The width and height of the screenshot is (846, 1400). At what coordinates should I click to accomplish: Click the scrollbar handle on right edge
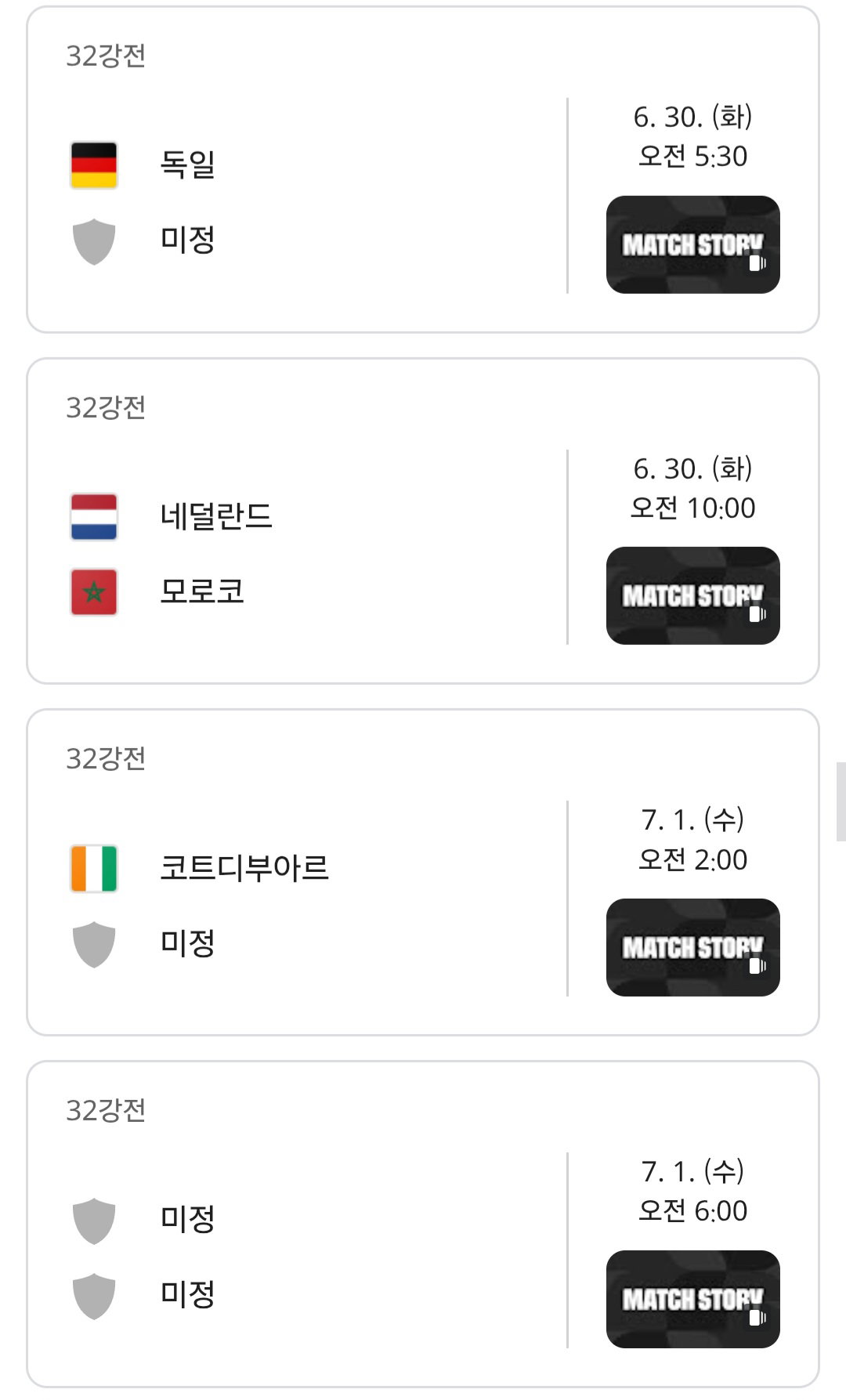[841, 801]
